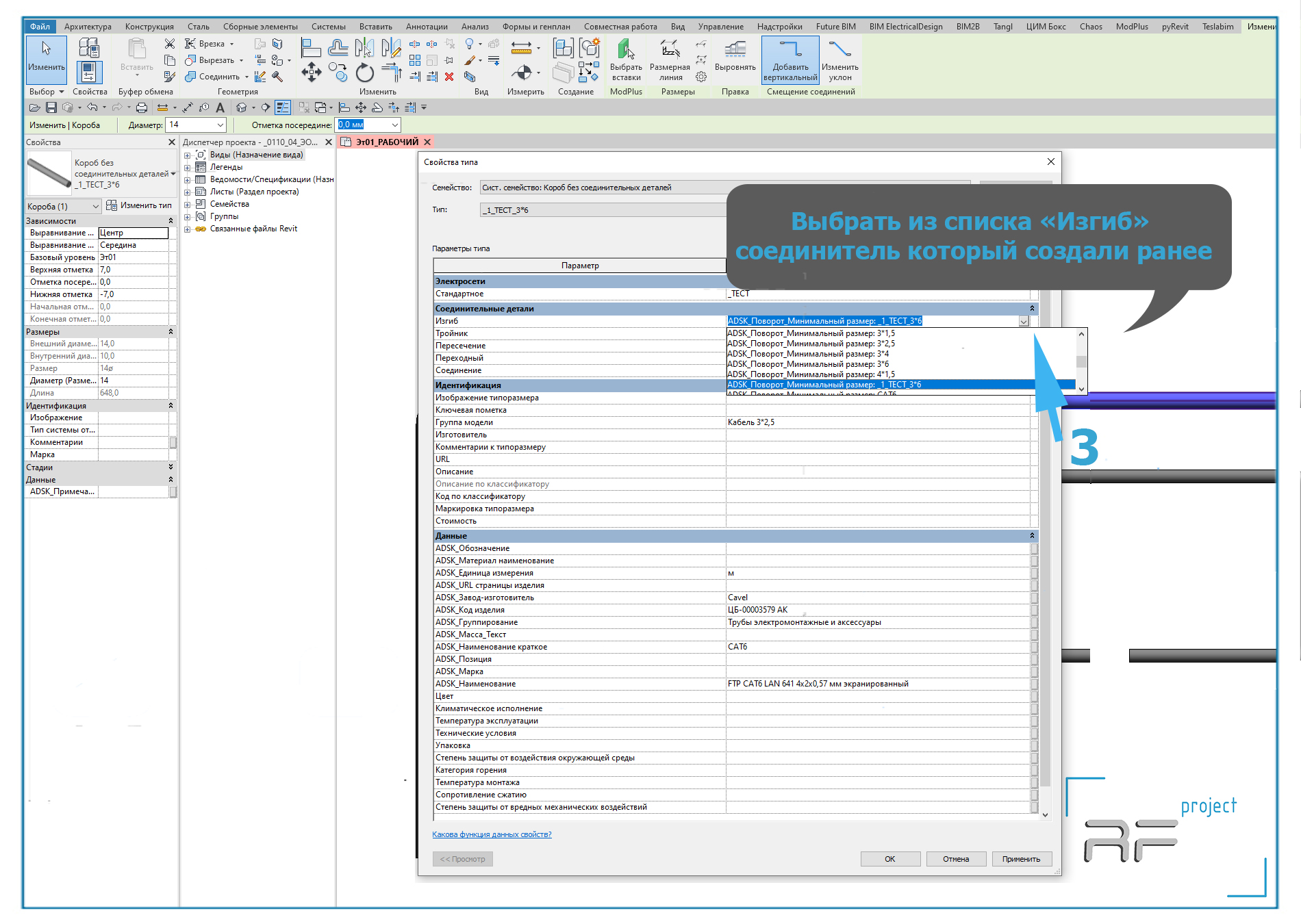Open the Системы ribbon tab
Screen dimensions: 1301x924
328,27
